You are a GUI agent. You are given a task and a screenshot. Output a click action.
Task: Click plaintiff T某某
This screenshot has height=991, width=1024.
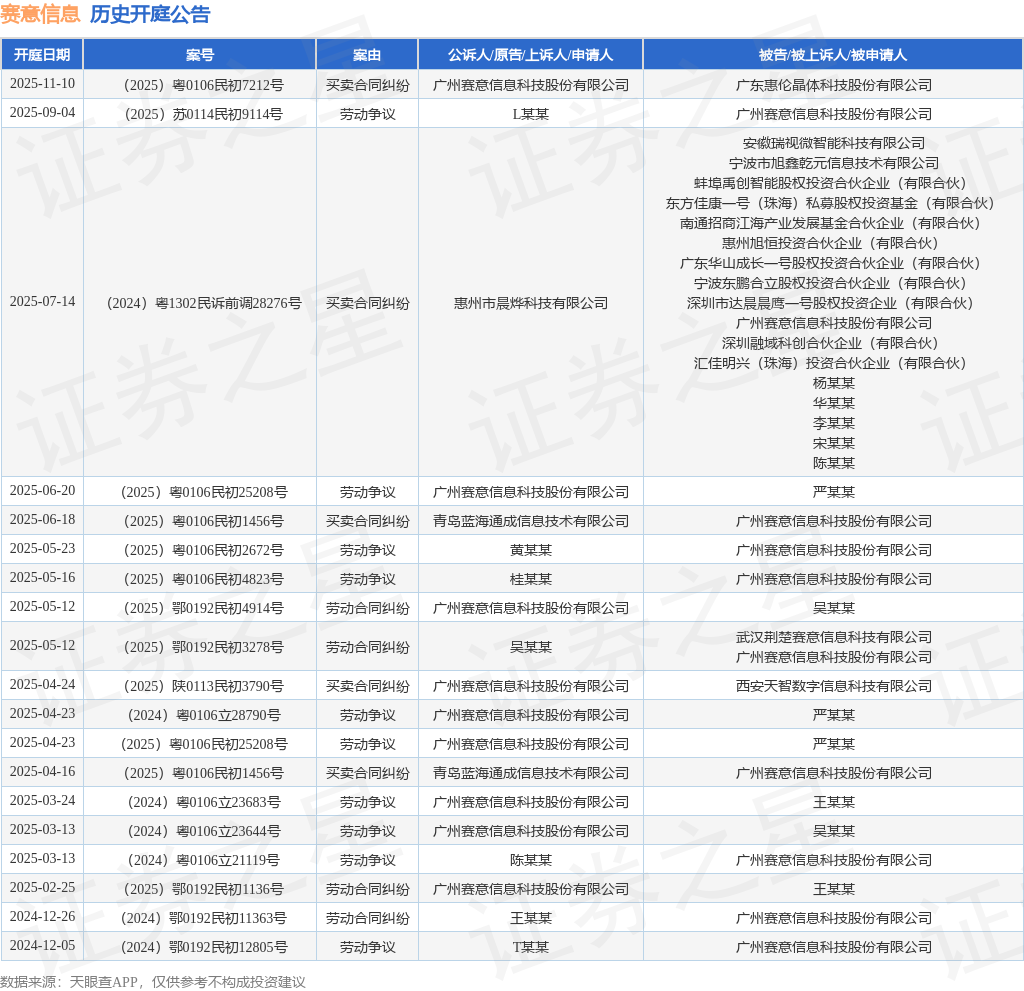click(x=530, y=947)
